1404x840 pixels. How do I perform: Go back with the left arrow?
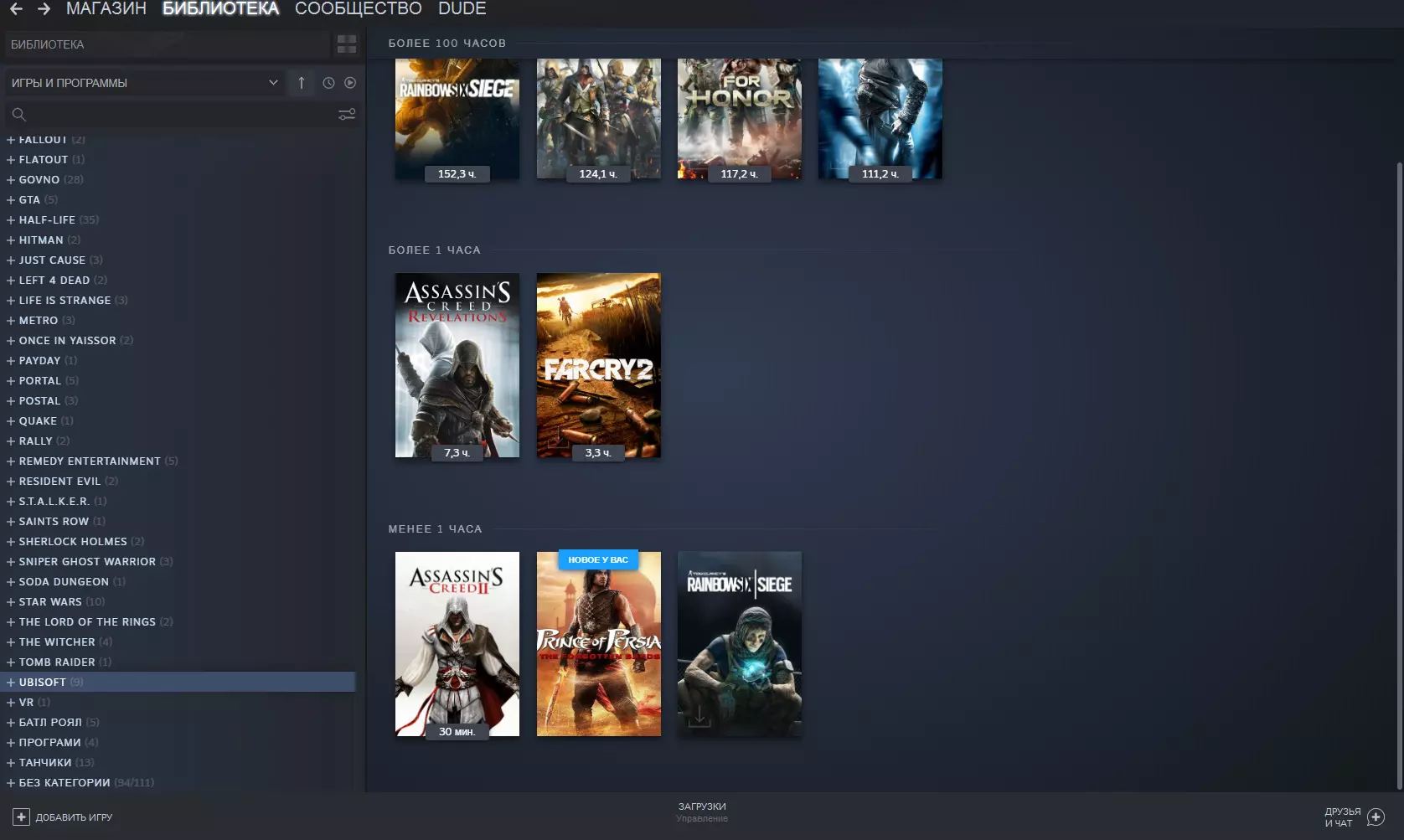(x=16, y=8)
